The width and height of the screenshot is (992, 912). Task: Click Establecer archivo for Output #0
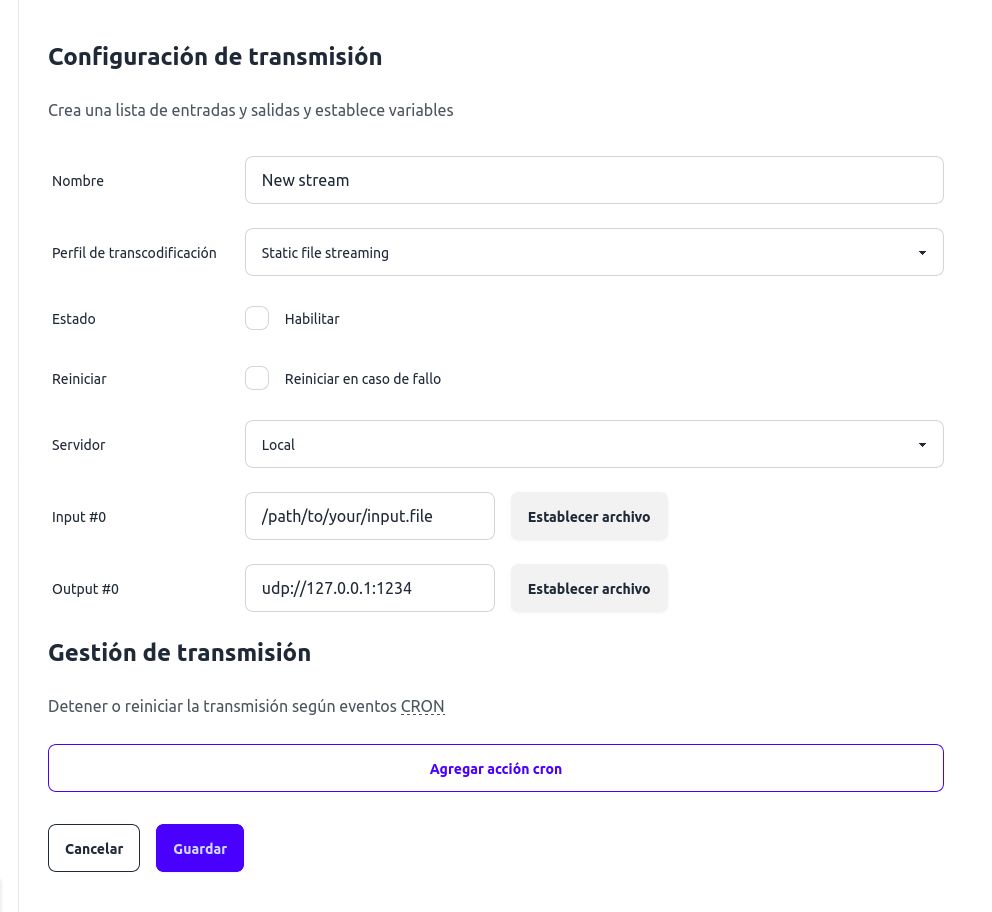click(589, 588)
